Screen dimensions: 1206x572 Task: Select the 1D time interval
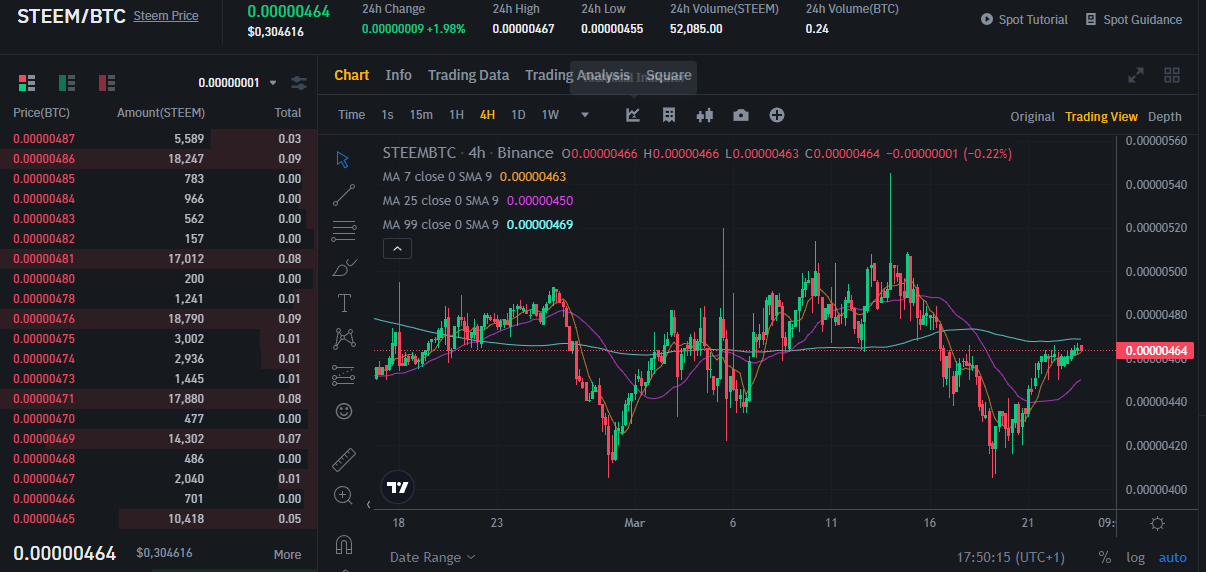tap(518, 115)
